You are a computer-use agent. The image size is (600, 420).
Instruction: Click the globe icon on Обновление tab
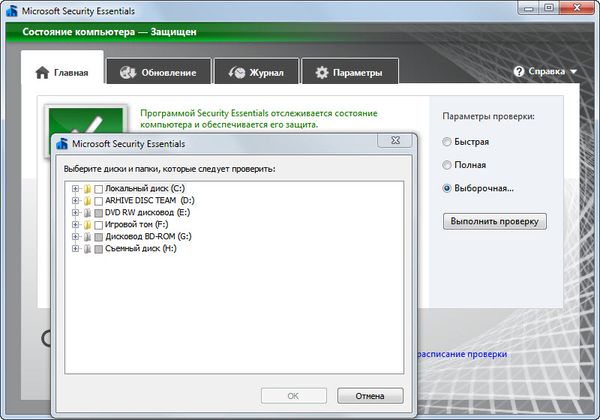(127, 72)
